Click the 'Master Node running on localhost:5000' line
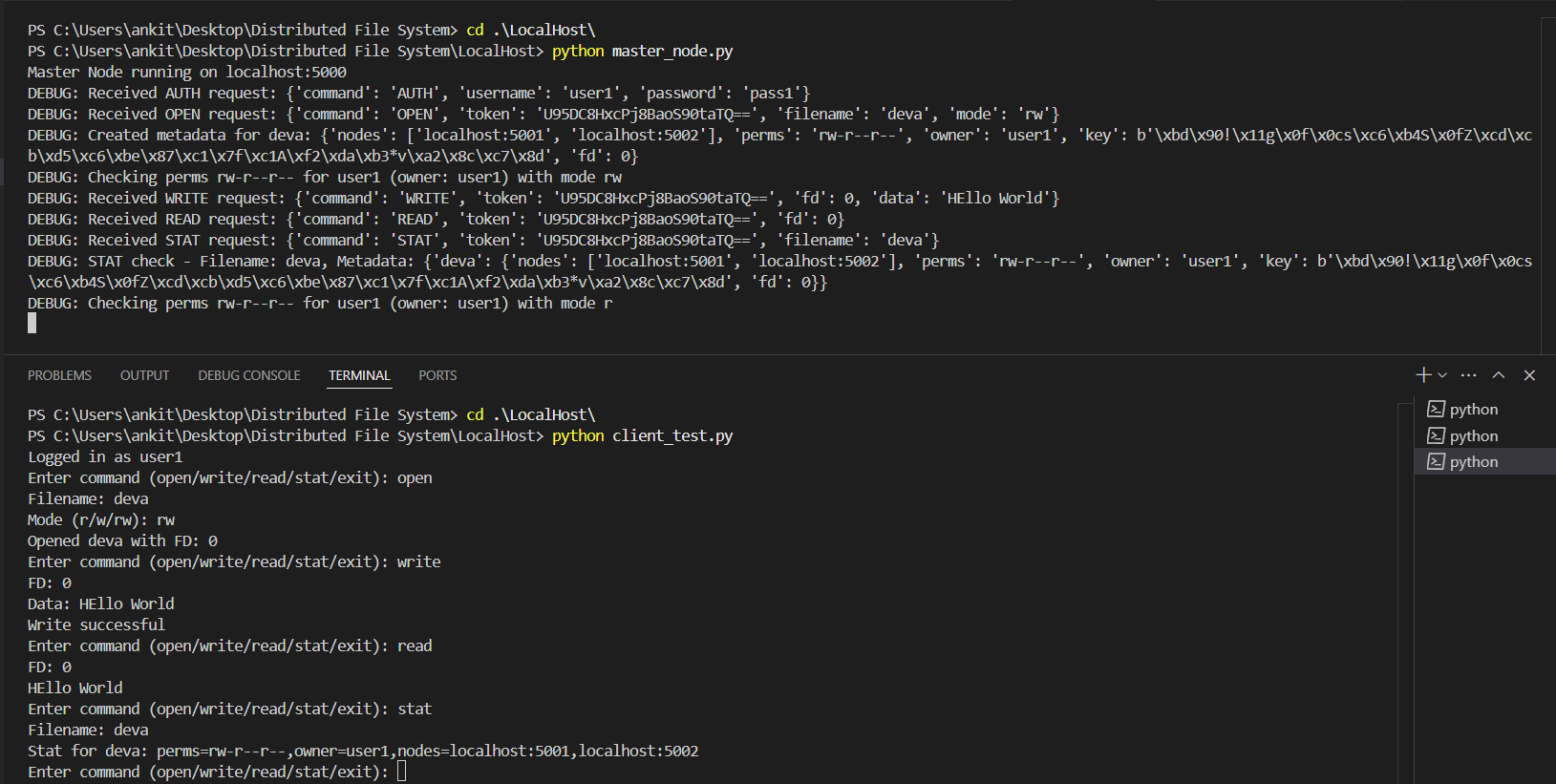 point(187,73)
